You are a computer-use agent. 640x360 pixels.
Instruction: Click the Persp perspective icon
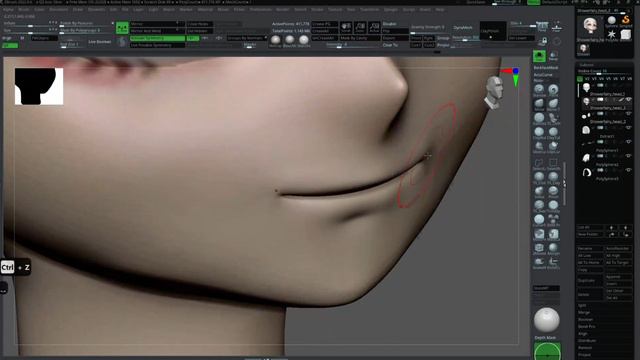542,27
